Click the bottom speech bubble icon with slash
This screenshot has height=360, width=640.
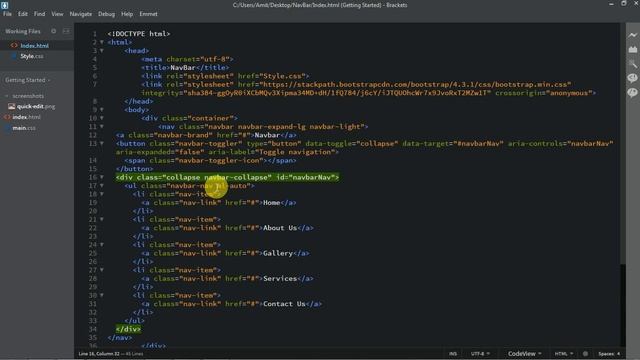tap(633, 93)
